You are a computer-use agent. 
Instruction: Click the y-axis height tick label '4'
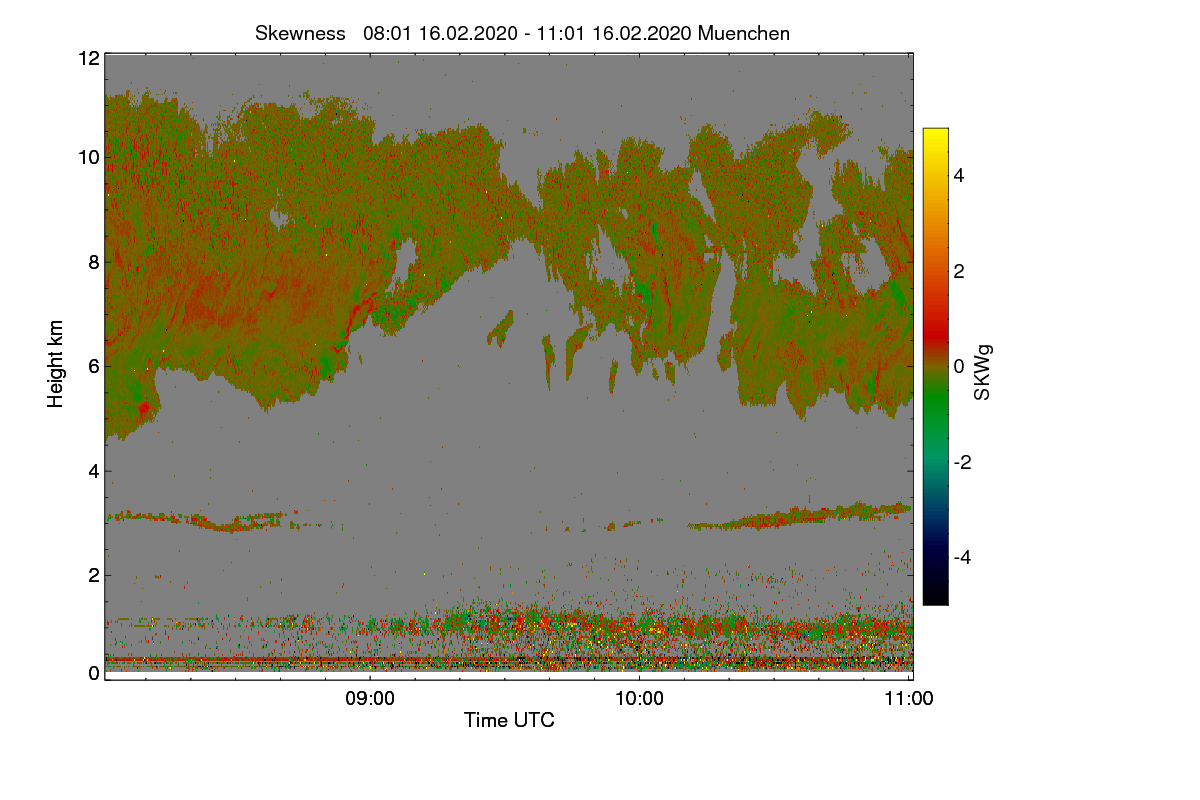[93, 471]
